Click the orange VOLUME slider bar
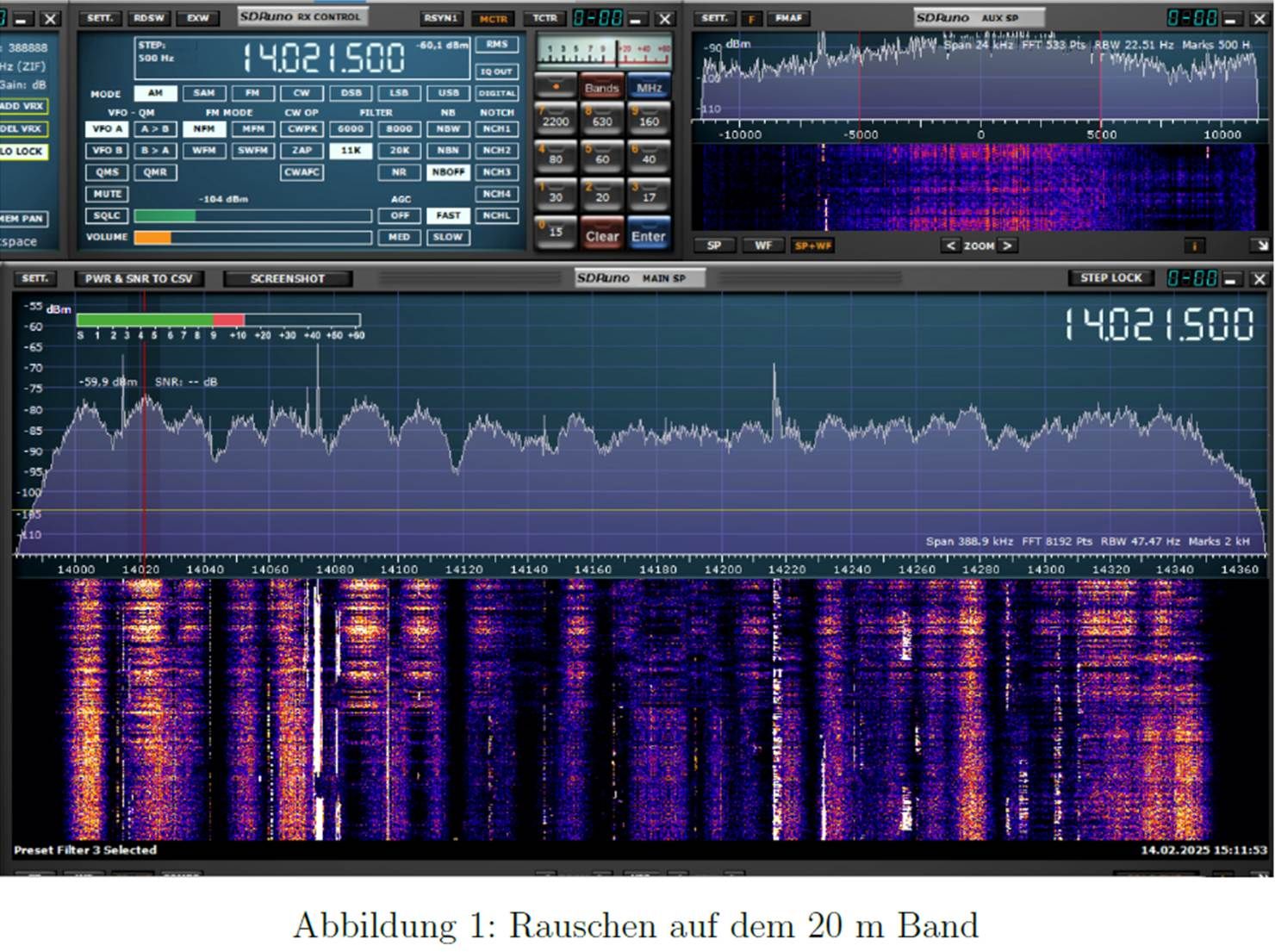This screenshot has height=952, width=1275. pos(152,237)
